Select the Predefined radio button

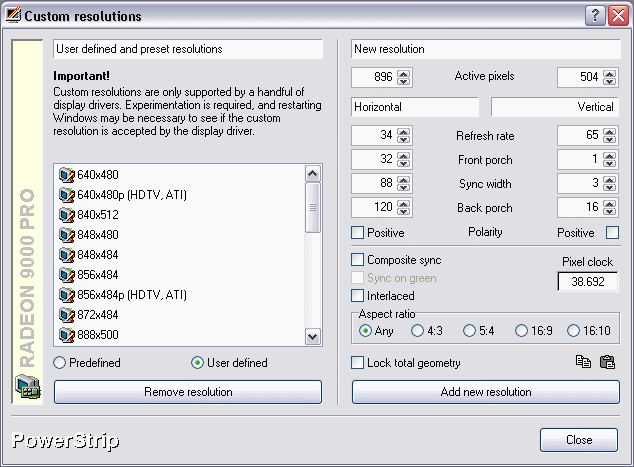click(60, 363)
